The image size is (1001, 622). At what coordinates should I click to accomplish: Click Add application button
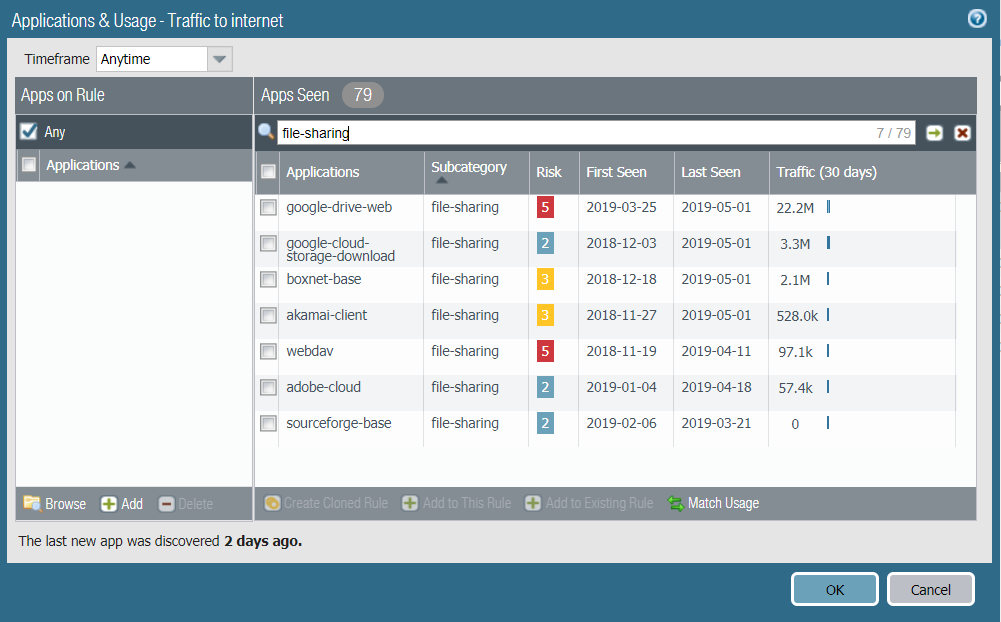pos(122,504)
